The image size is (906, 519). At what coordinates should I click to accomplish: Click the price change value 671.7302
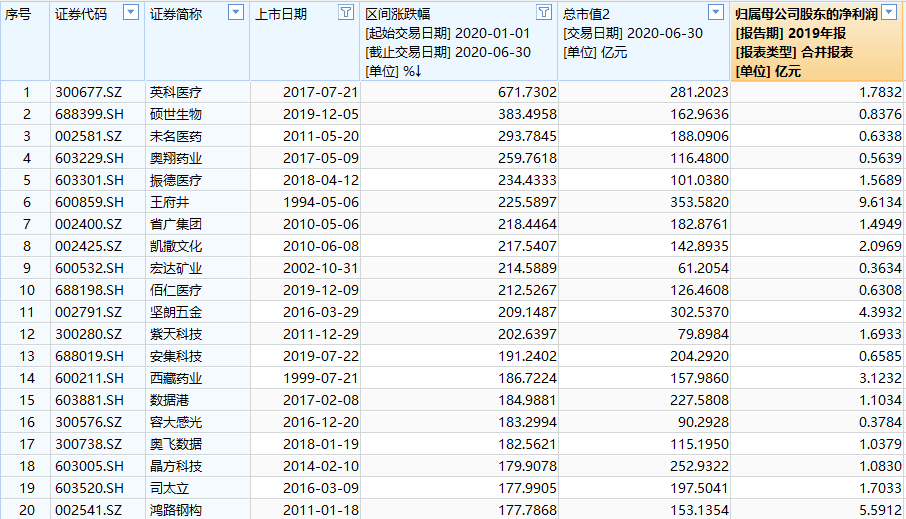(528, 92)
